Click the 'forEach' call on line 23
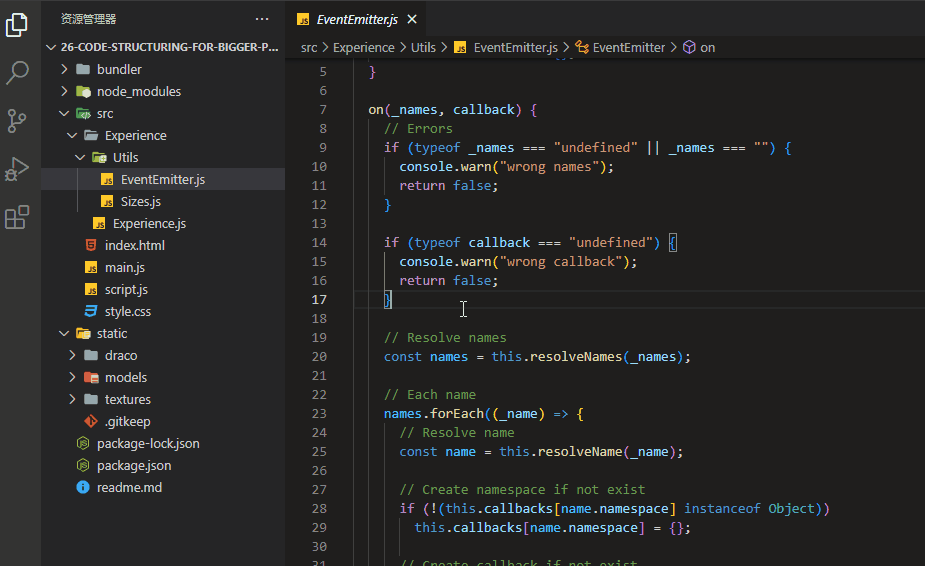Image resolution: width=925 pixels, height=566 pixels. point(457,414)
